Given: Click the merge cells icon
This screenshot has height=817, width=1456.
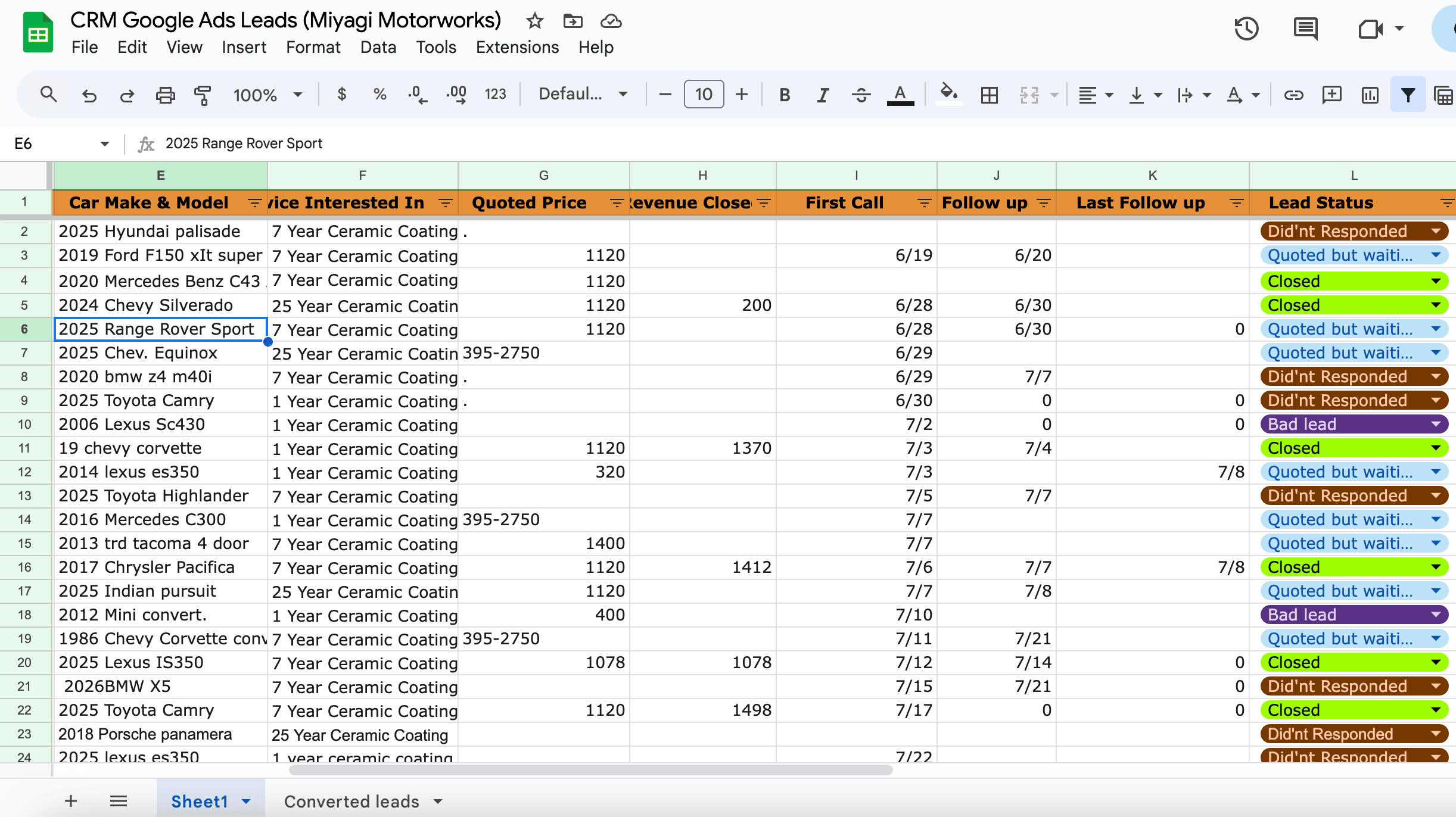Looking at the screenshot, I should pyautogui.click(x=1029, y=95).
